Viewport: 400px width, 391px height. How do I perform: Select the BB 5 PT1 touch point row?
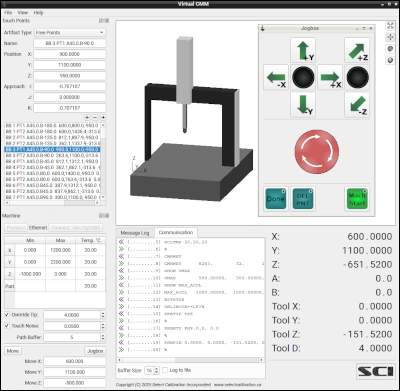52,173
